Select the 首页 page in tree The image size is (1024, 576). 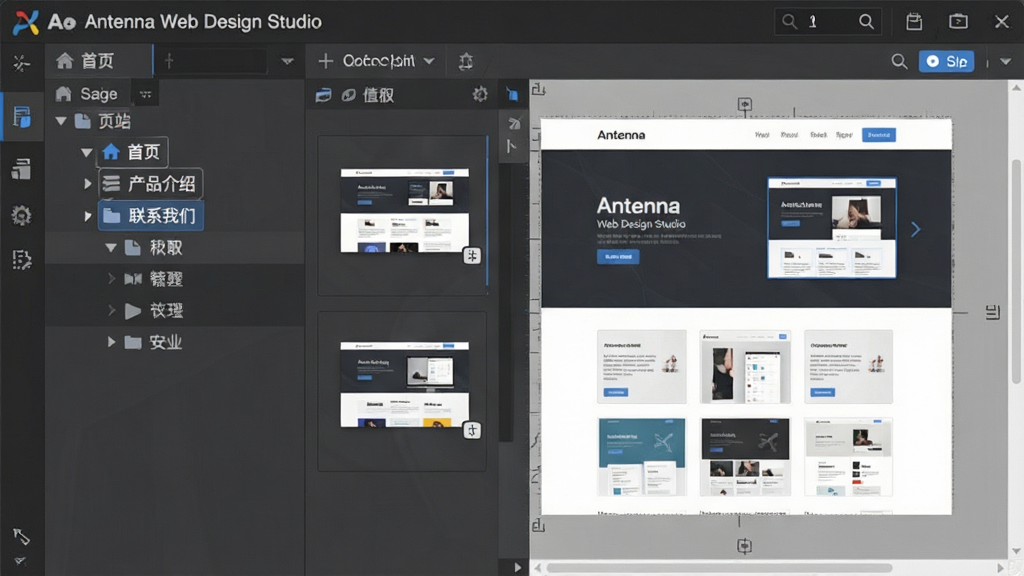133,152
